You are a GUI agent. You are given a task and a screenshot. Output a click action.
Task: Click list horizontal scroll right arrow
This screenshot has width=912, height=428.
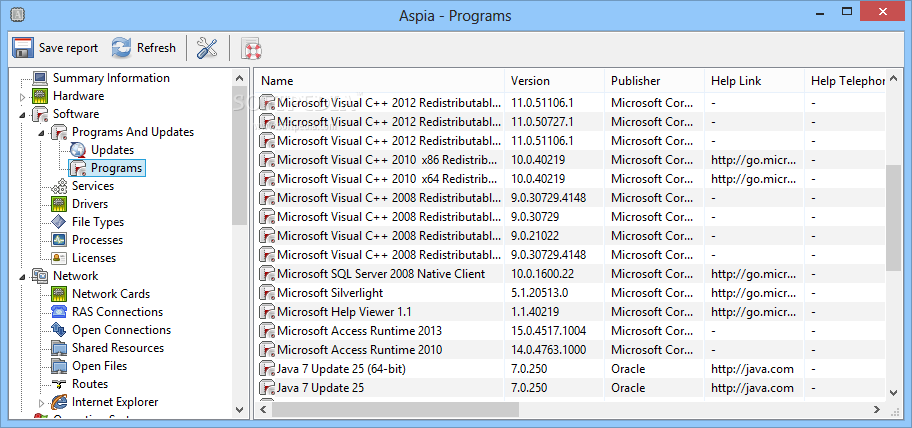coord(877,410)
